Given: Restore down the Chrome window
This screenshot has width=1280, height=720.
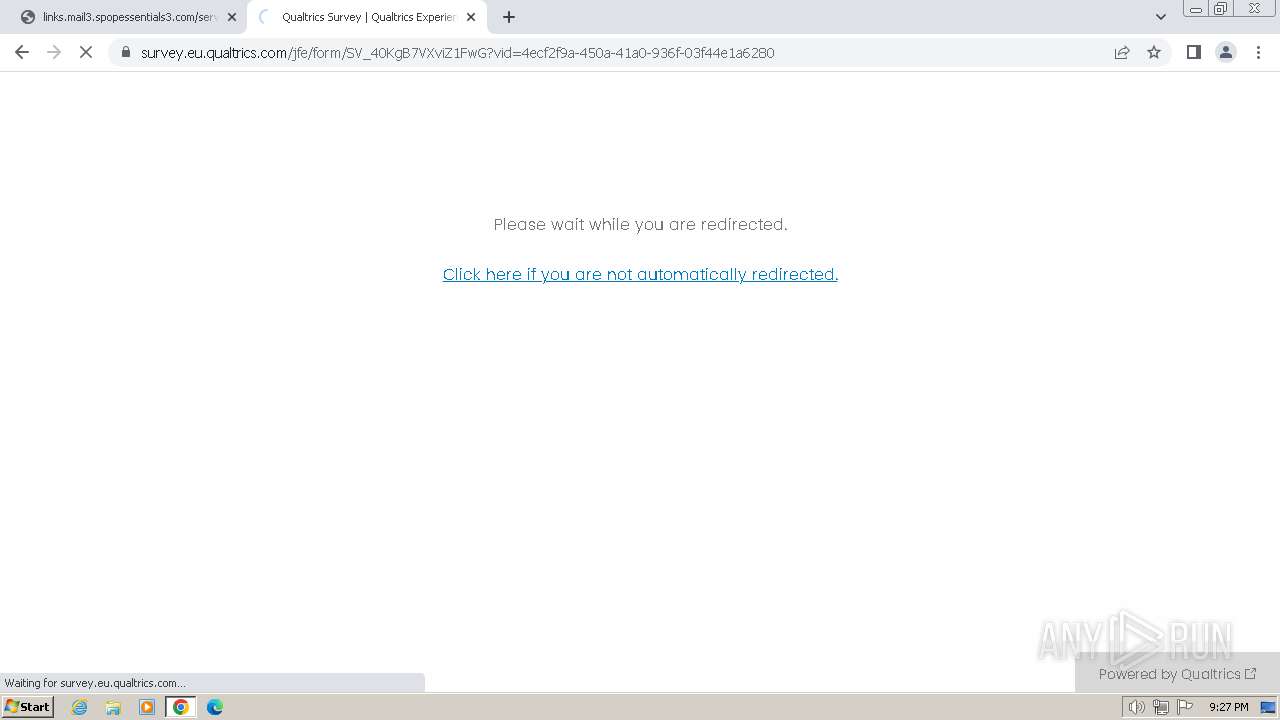Looking at the screenshot, I should [1220, 9].
